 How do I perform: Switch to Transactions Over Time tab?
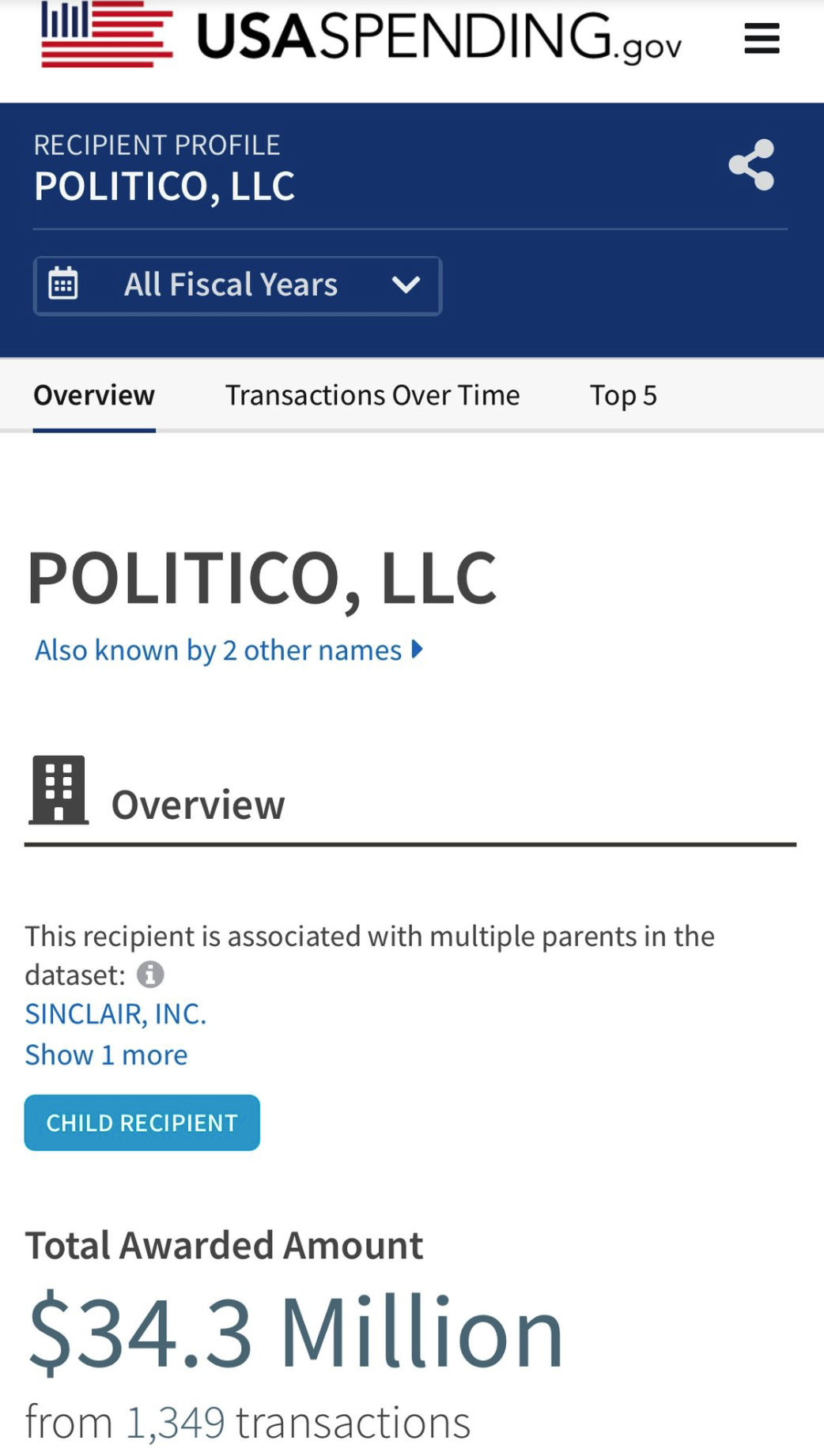(372, 395)
